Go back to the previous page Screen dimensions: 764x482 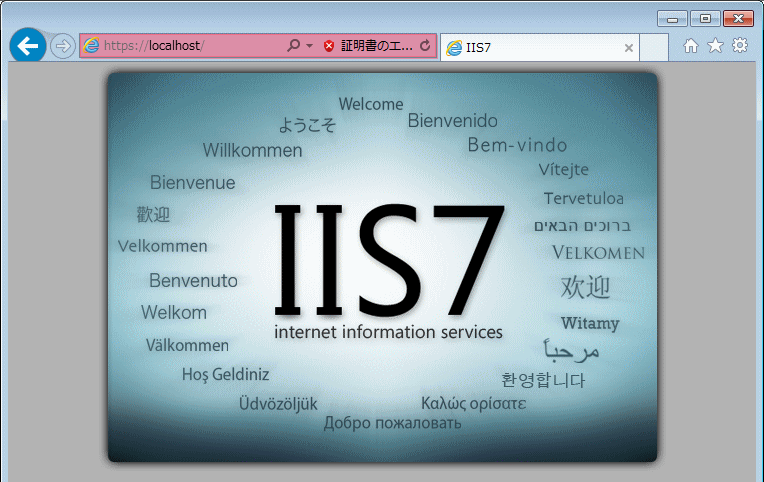27,46
